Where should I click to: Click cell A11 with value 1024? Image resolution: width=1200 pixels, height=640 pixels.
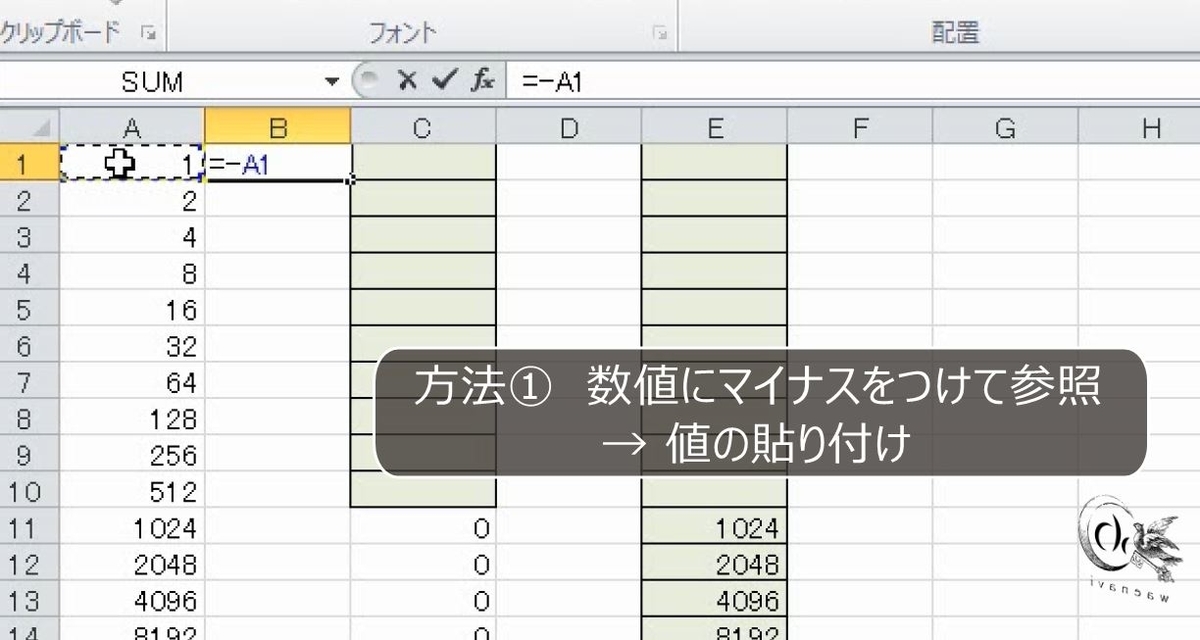(x=132, y=526)
